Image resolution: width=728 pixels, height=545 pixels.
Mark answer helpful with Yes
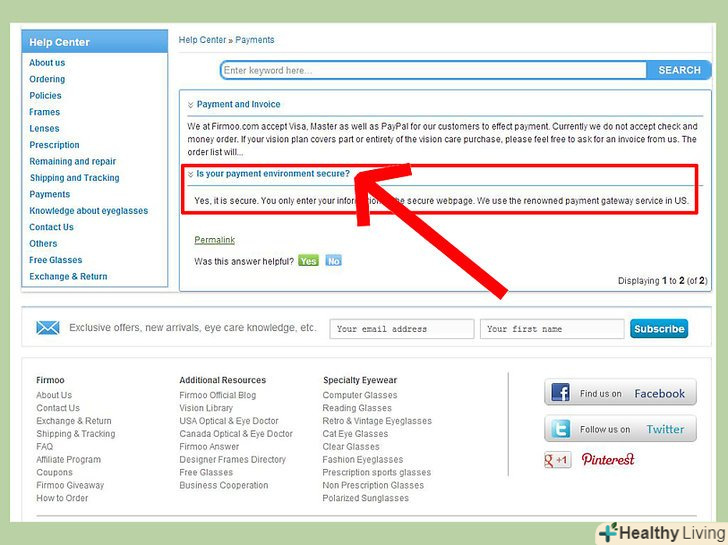click(308, 261)
